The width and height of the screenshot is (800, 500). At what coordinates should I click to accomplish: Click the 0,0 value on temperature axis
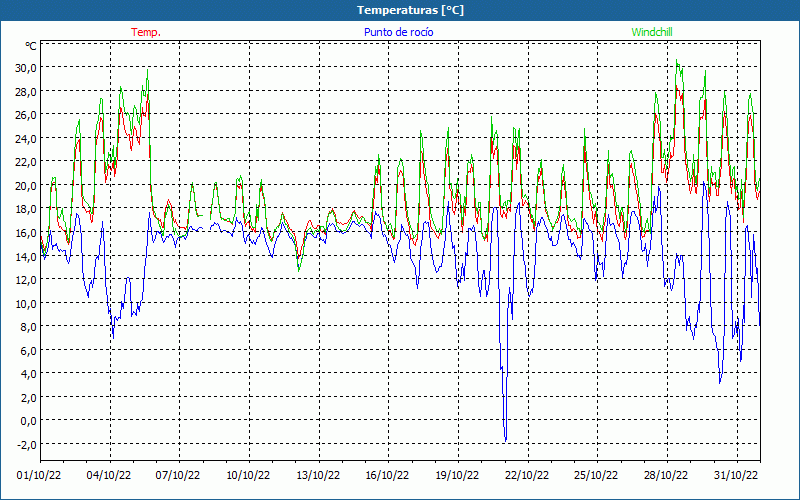(29, 421)
